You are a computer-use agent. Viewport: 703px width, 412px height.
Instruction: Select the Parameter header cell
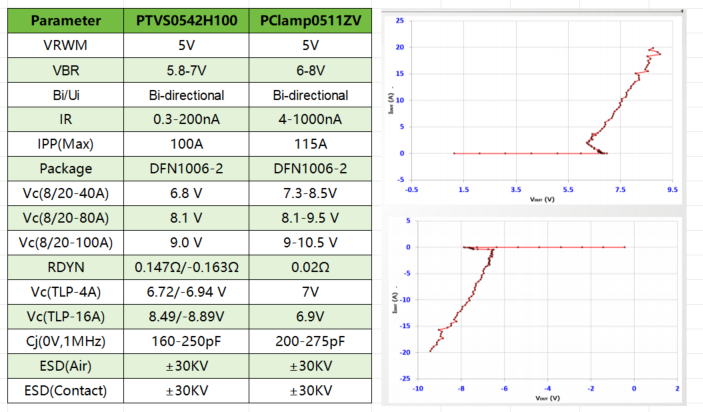click(x=64, y=21)
